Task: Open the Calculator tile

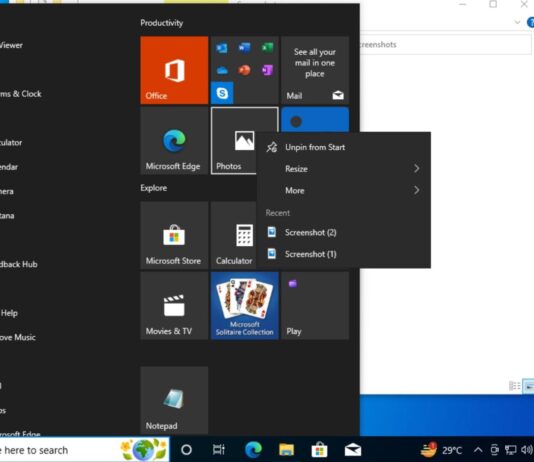Action: [x=234, y=235]
